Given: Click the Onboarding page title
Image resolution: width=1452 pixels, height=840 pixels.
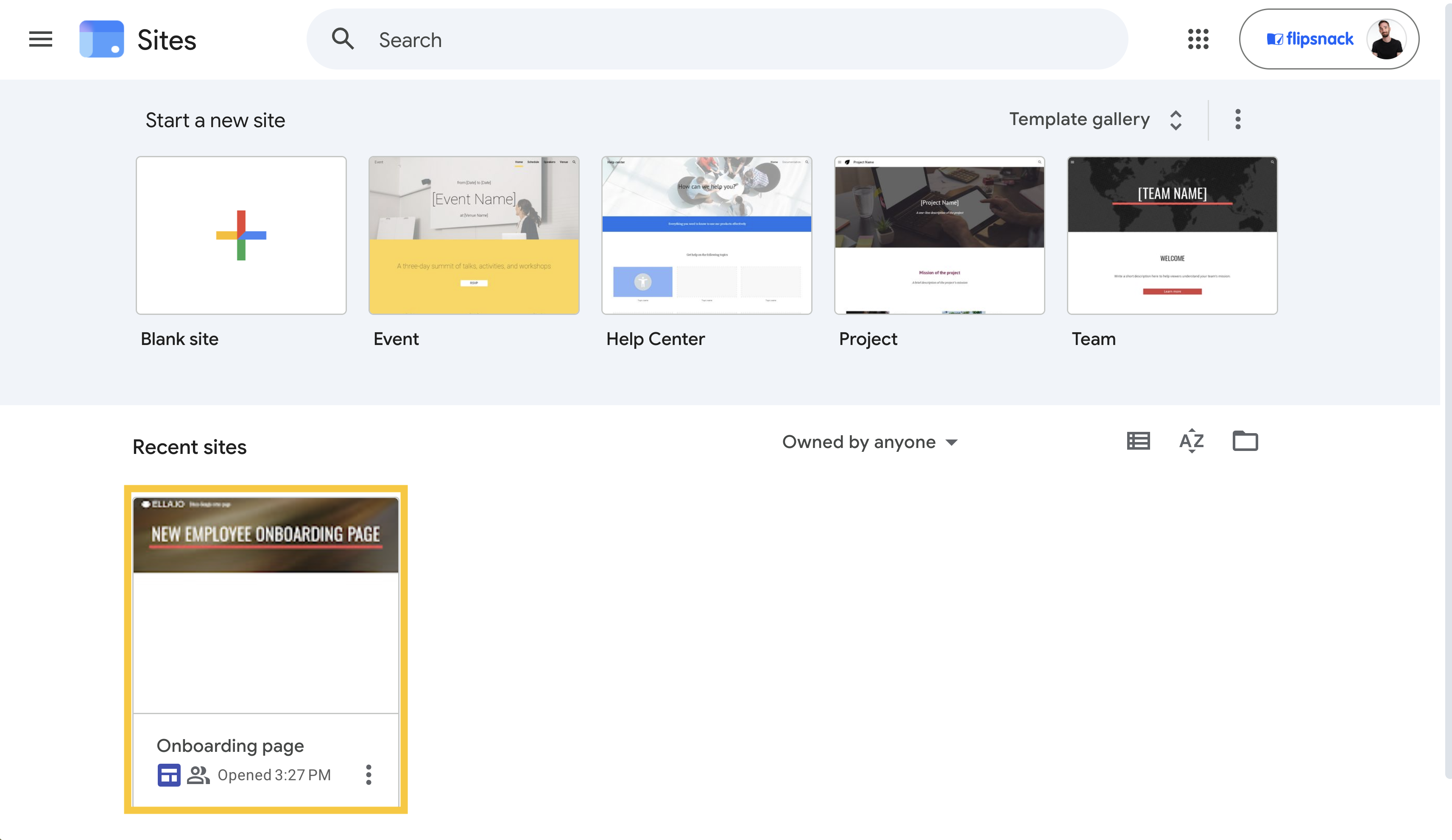Looking at the screenshot, I should tap(230, 745).
